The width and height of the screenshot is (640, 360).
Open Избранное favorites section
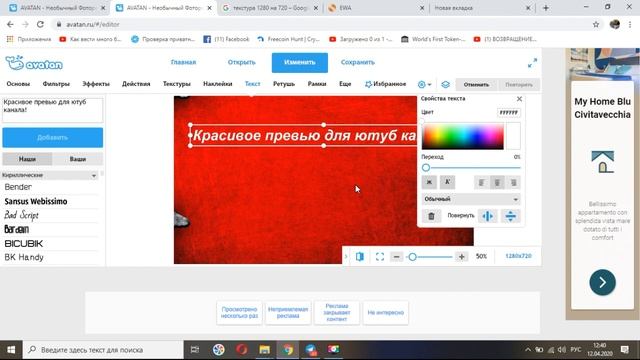tap(385, 84)
